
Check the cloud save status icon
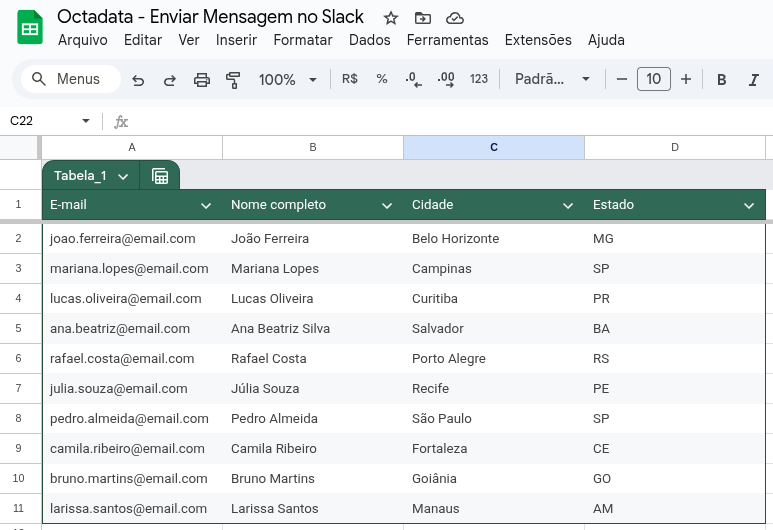point(455,18)
